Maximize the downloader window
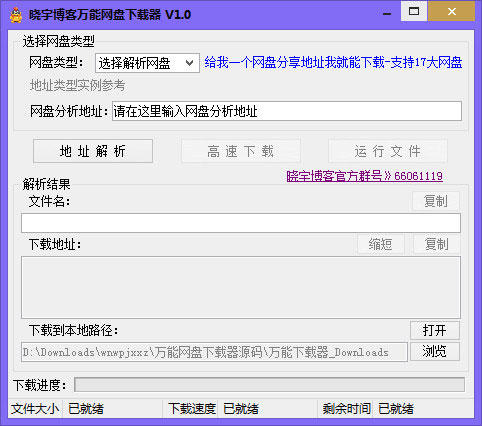482x426 pixels. [414, 11]
